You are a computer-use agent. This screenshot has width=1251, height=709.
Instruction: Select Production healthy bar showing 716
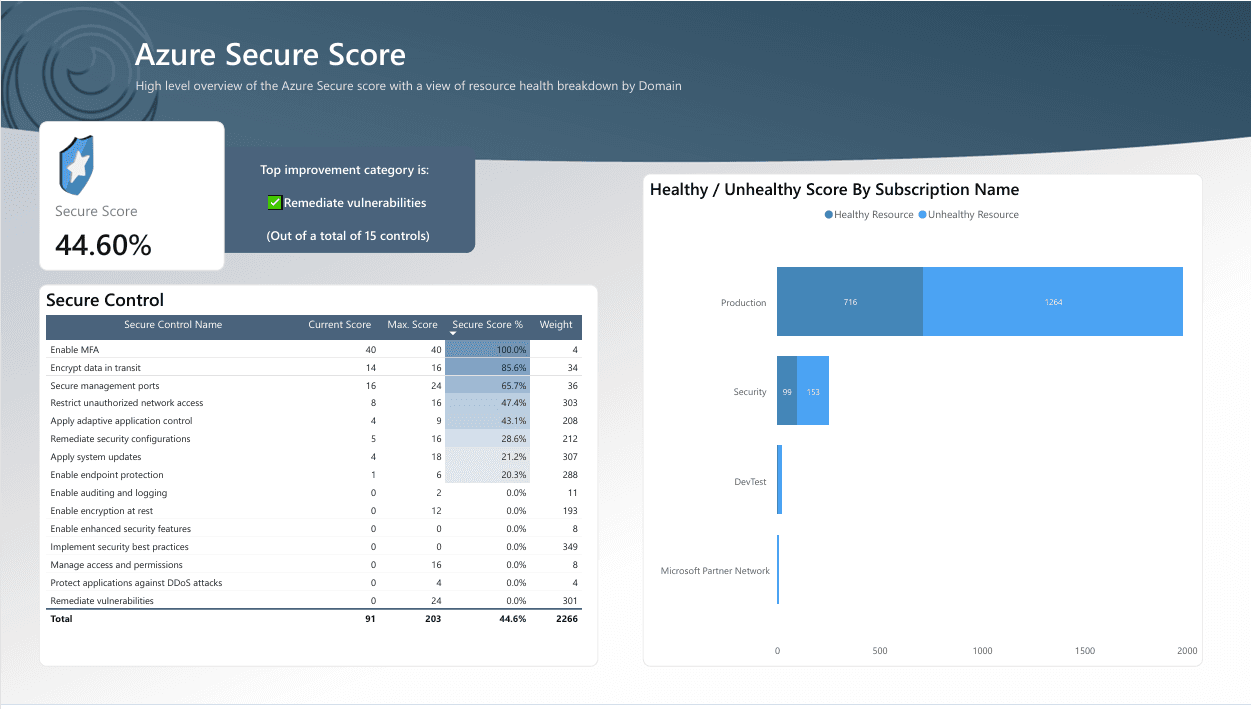850,302
